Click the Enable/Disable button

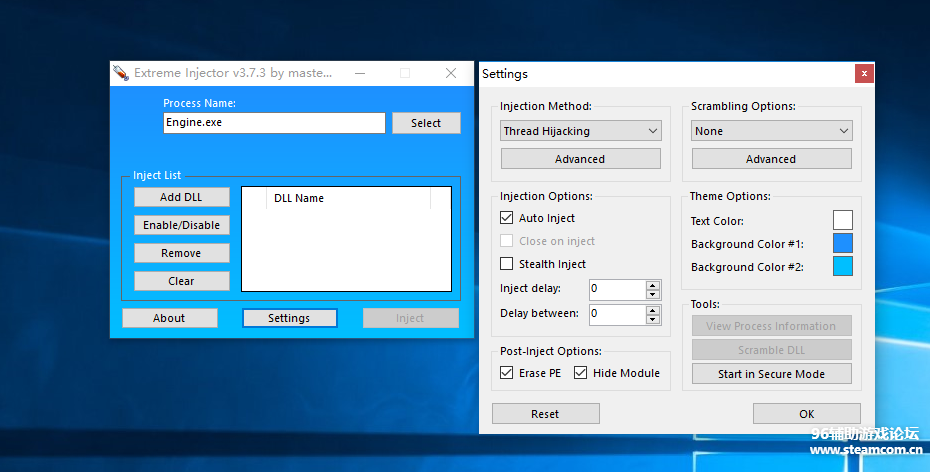coord(181,225)
